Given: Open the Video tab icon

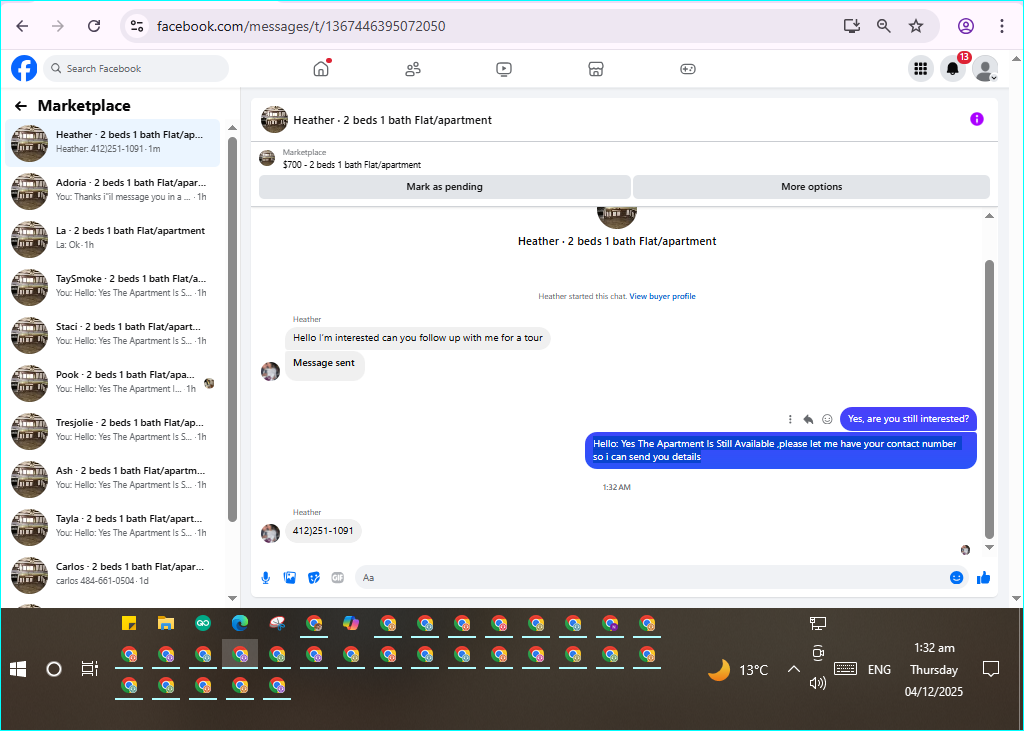Looking at the screenshot, I should point(504,69).
